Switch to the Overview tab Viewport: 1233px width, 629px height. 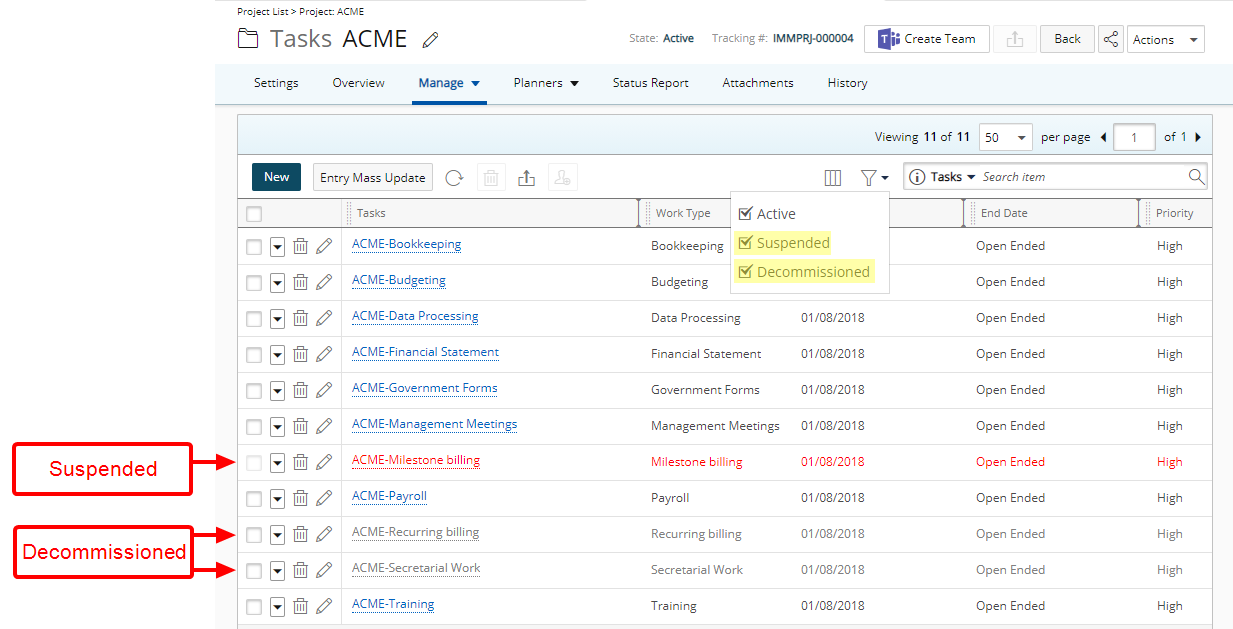[x=359, y=83]
